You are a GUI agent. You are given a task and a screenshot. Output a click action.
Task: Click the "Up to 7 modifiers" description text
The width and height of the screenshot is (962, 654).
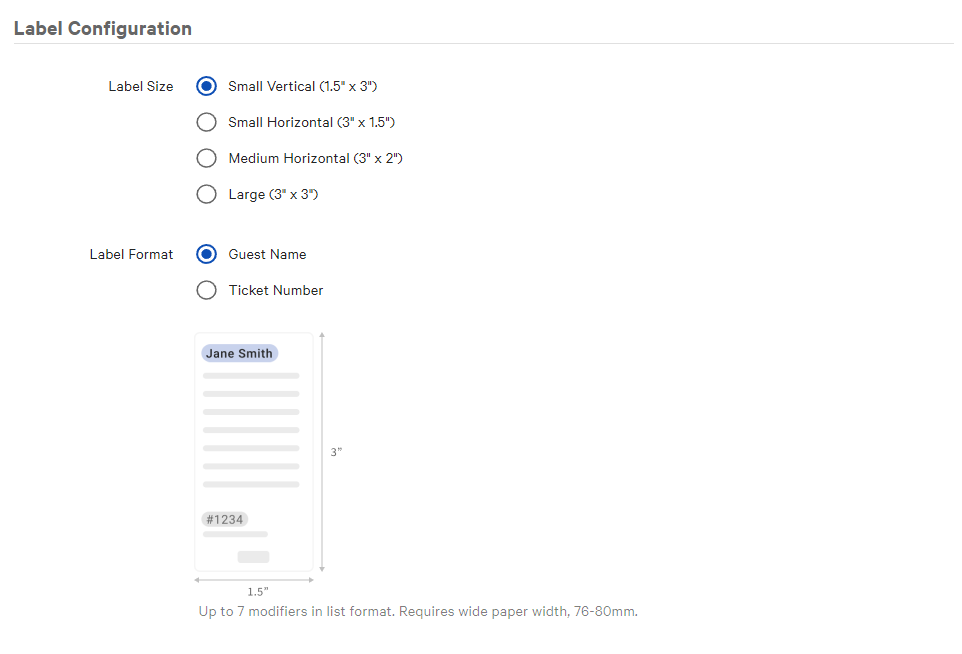click(417, 611)
